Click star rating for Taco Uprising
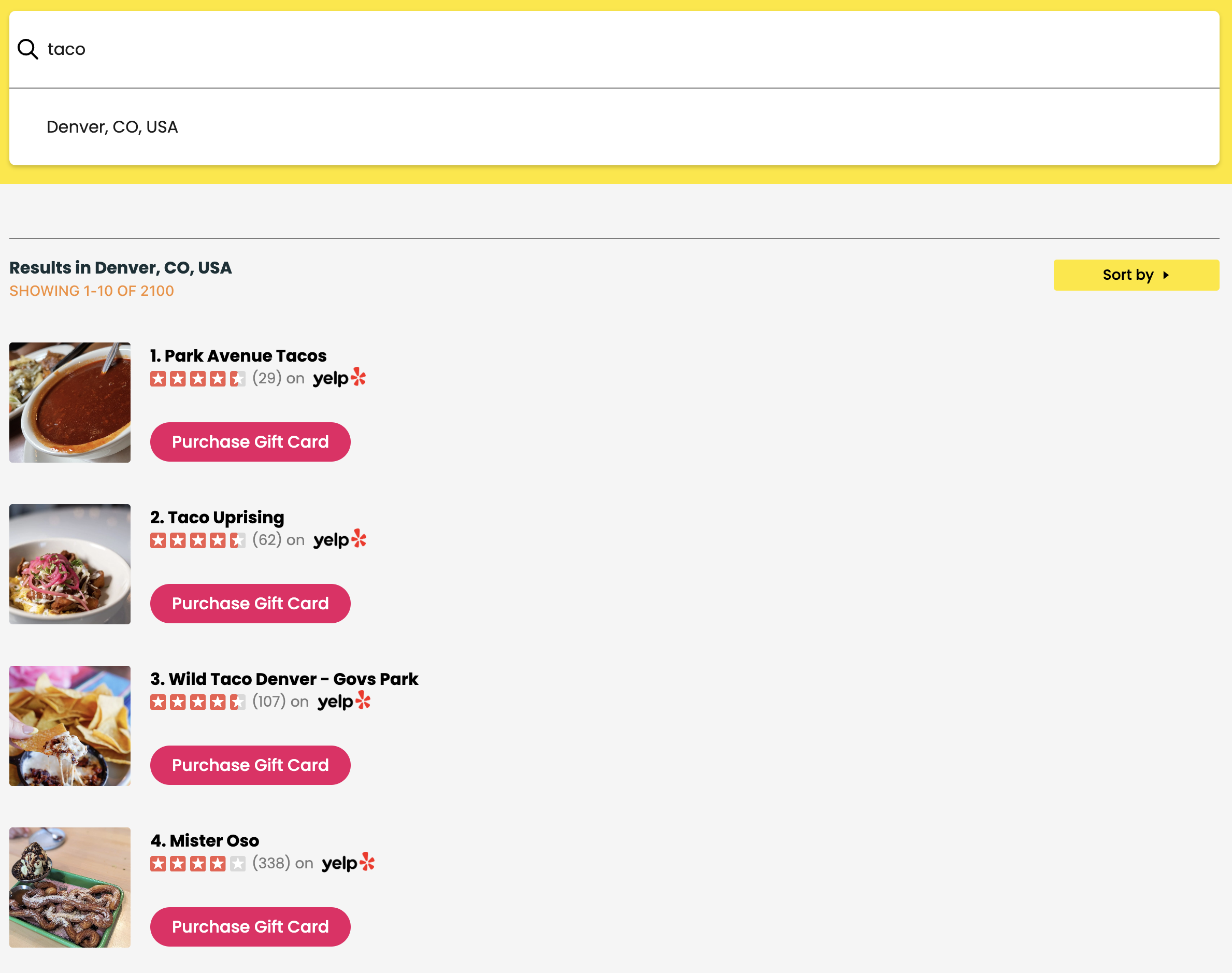The image size is (1232, 973). (197, 540)
